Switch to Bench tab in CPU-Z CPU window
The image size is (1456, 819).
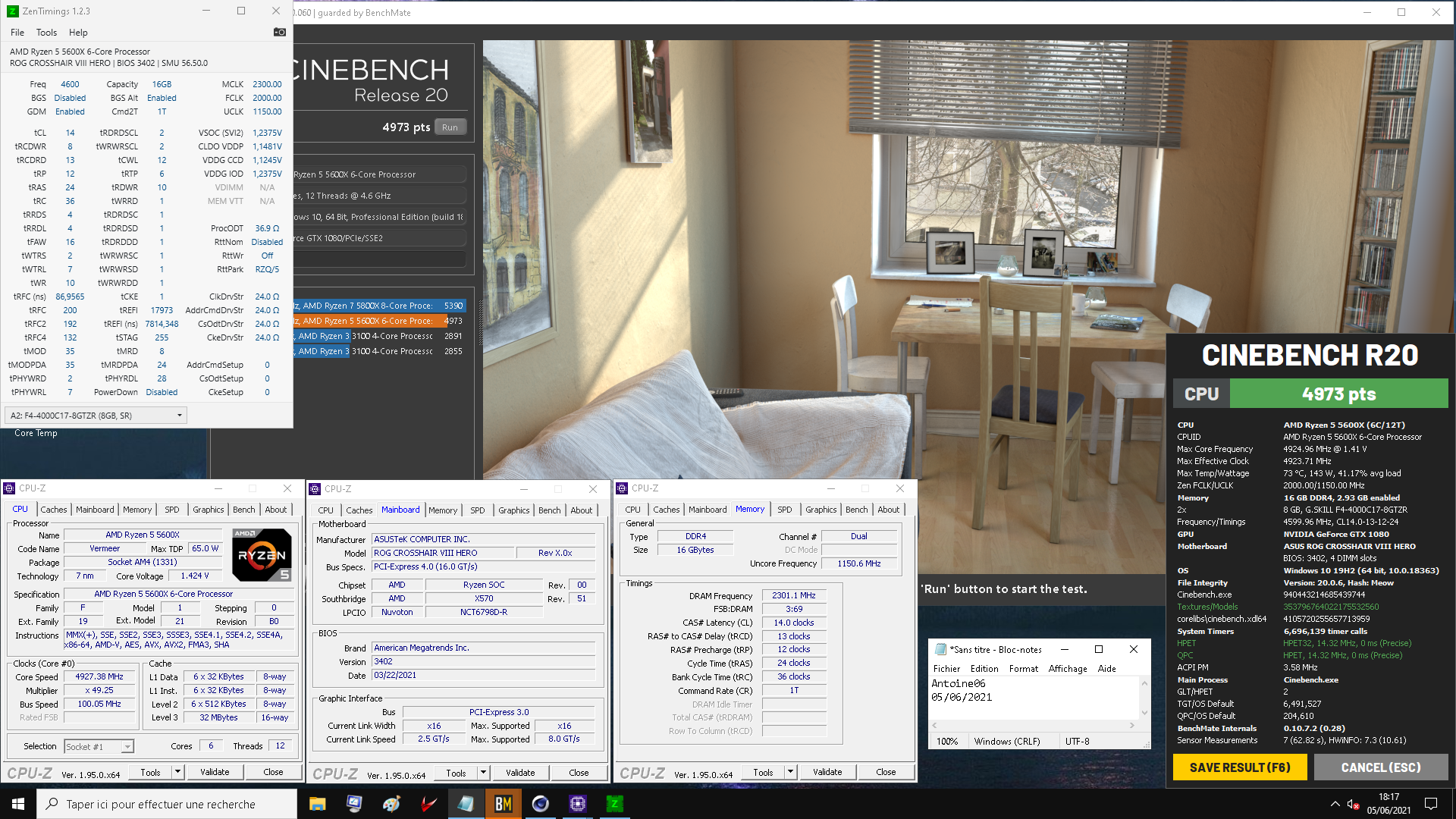pyautogui.click(x=244, y=510)
